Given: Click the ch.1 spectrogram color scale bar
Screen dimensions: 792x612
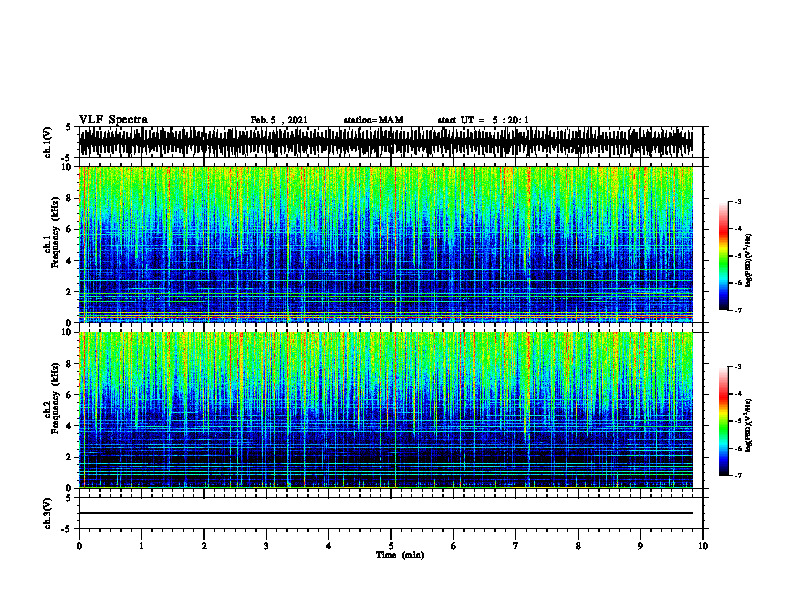Looking at the screenshot, I should [x=724, y=256].
